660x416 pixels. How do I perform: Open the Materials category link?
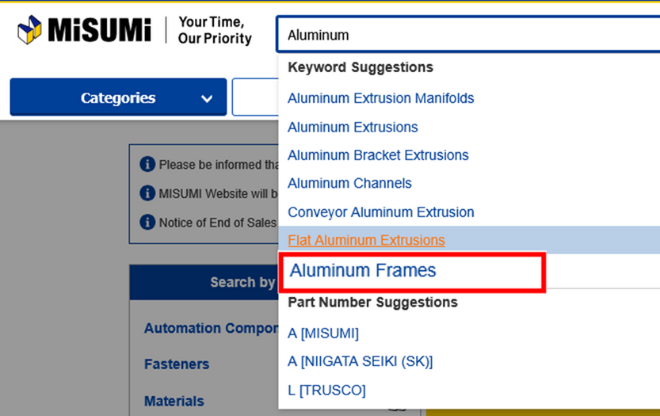174,401
